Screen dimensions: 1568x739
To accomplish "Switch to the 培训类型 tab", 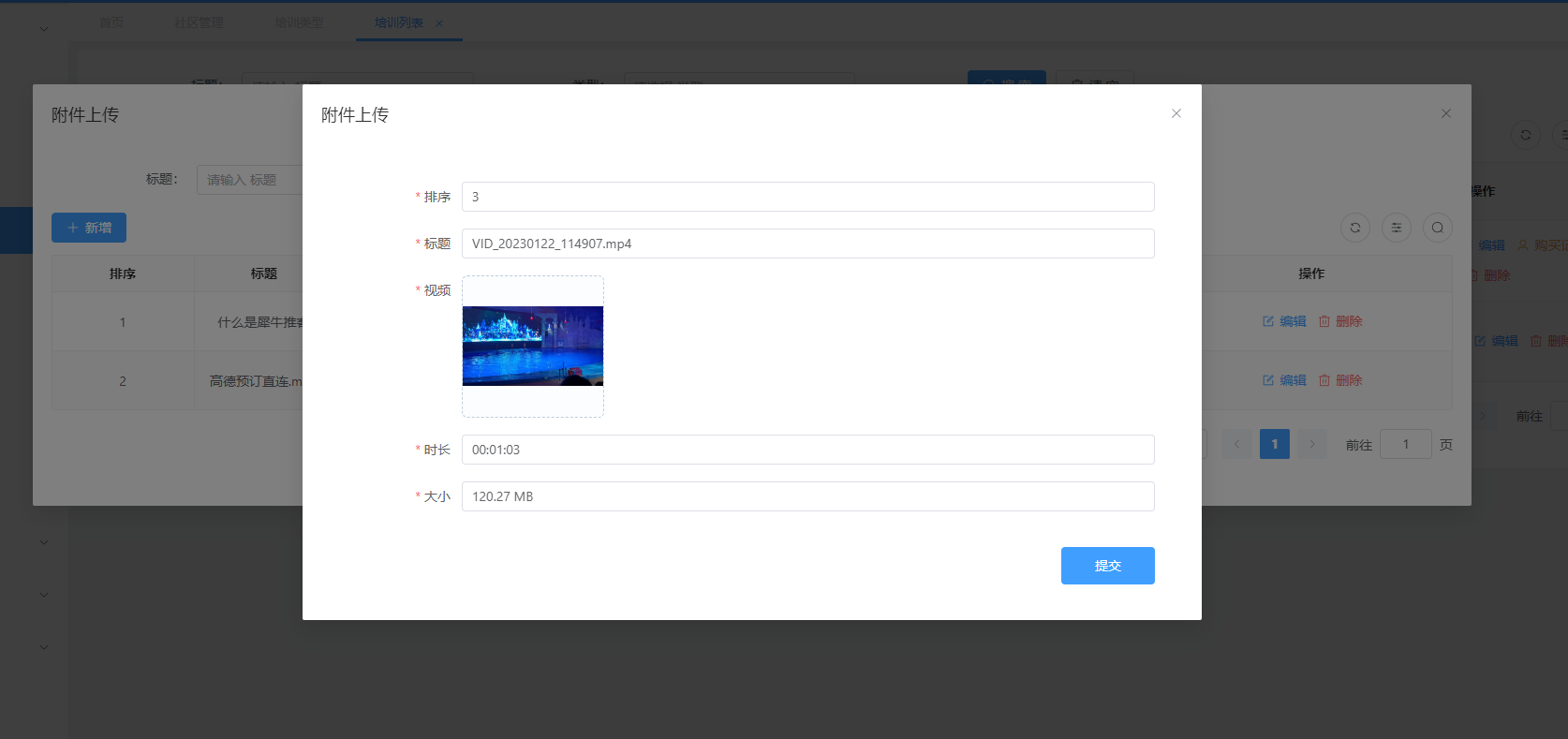I will [x=299, y=22].
